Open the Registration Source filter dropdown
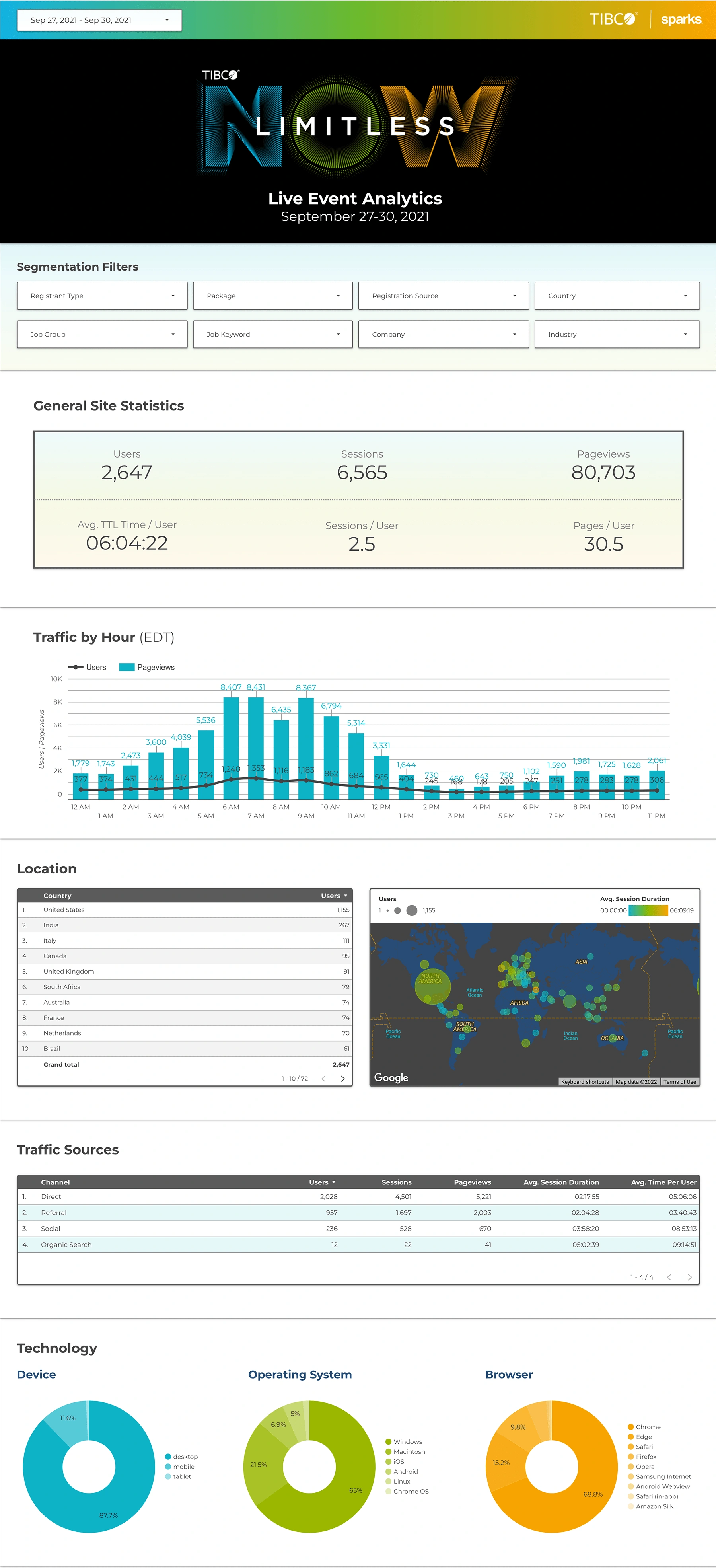 [444, 296]
